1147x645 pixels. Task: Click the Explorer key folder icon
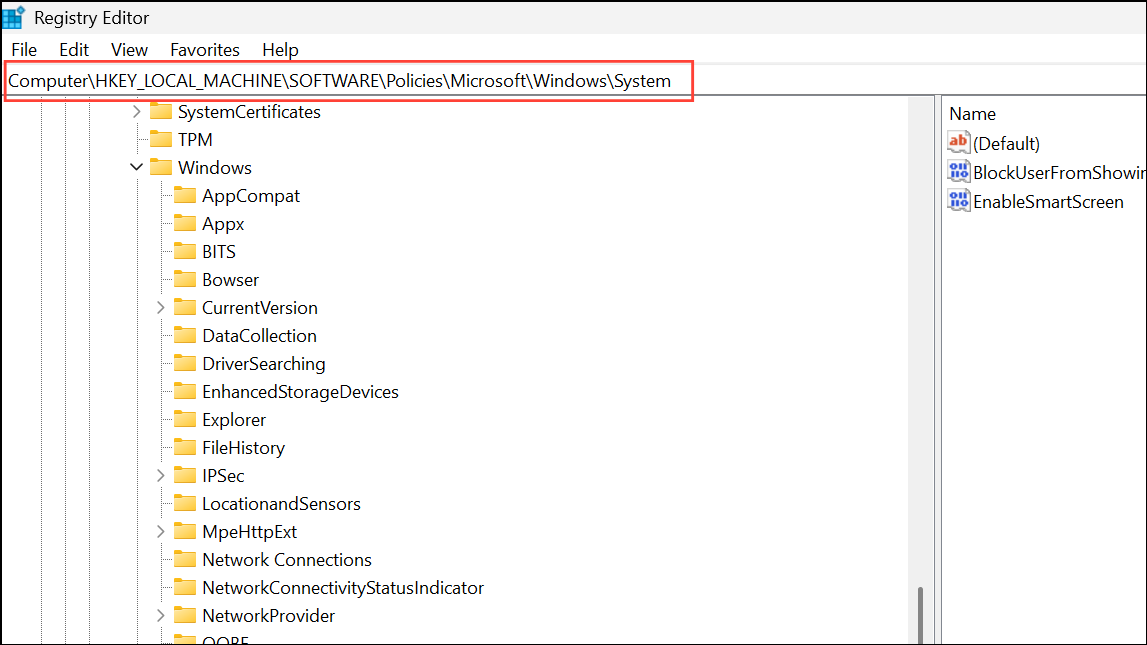(x=185, y=420)
